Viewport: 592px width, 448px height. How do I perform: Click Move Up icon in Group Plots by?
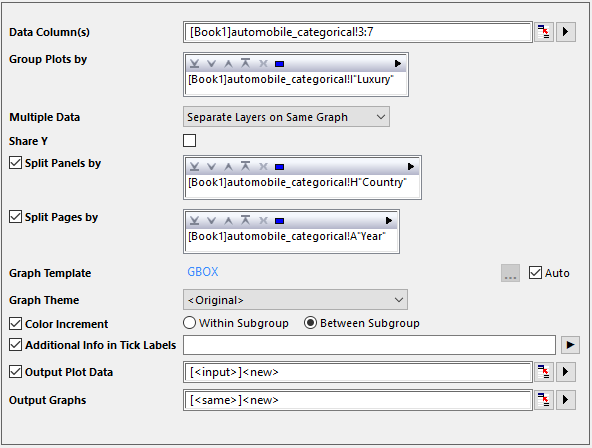point(228,63)
